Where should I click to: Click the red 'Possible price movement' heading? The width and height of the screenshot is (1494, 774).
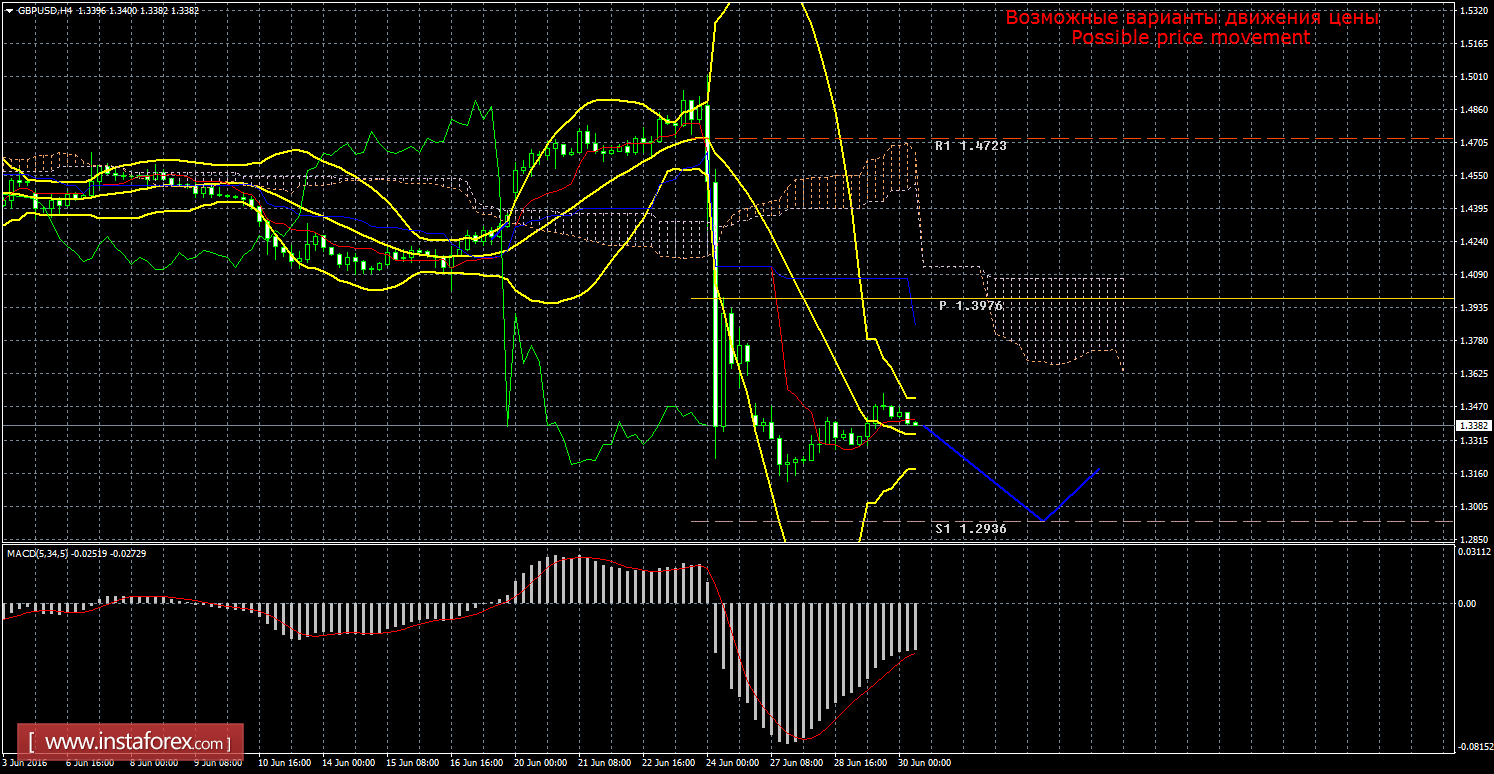pos(1190,37)
